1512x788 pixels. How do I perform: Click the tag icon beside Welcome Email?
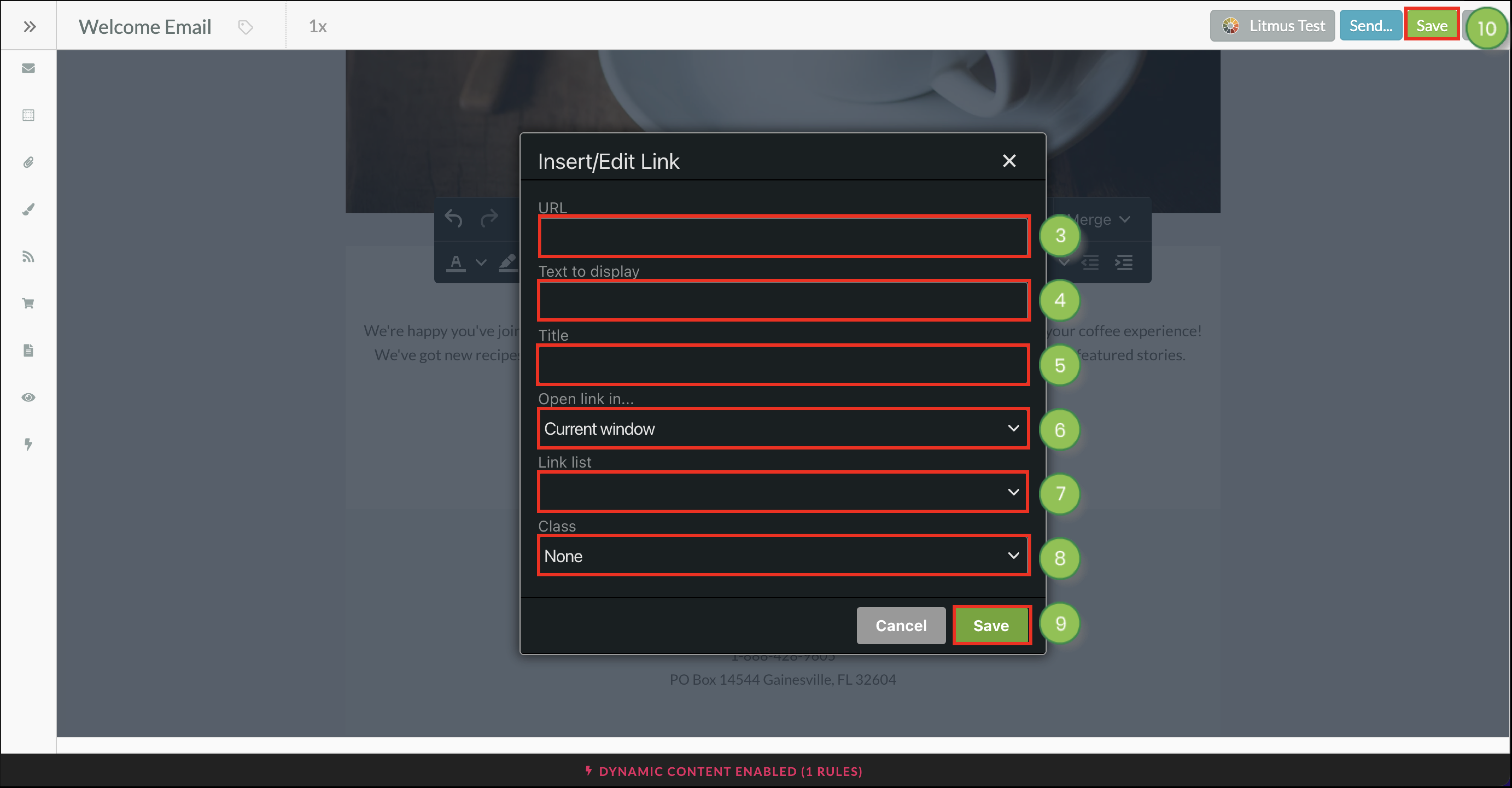click(x=245, y=27)
